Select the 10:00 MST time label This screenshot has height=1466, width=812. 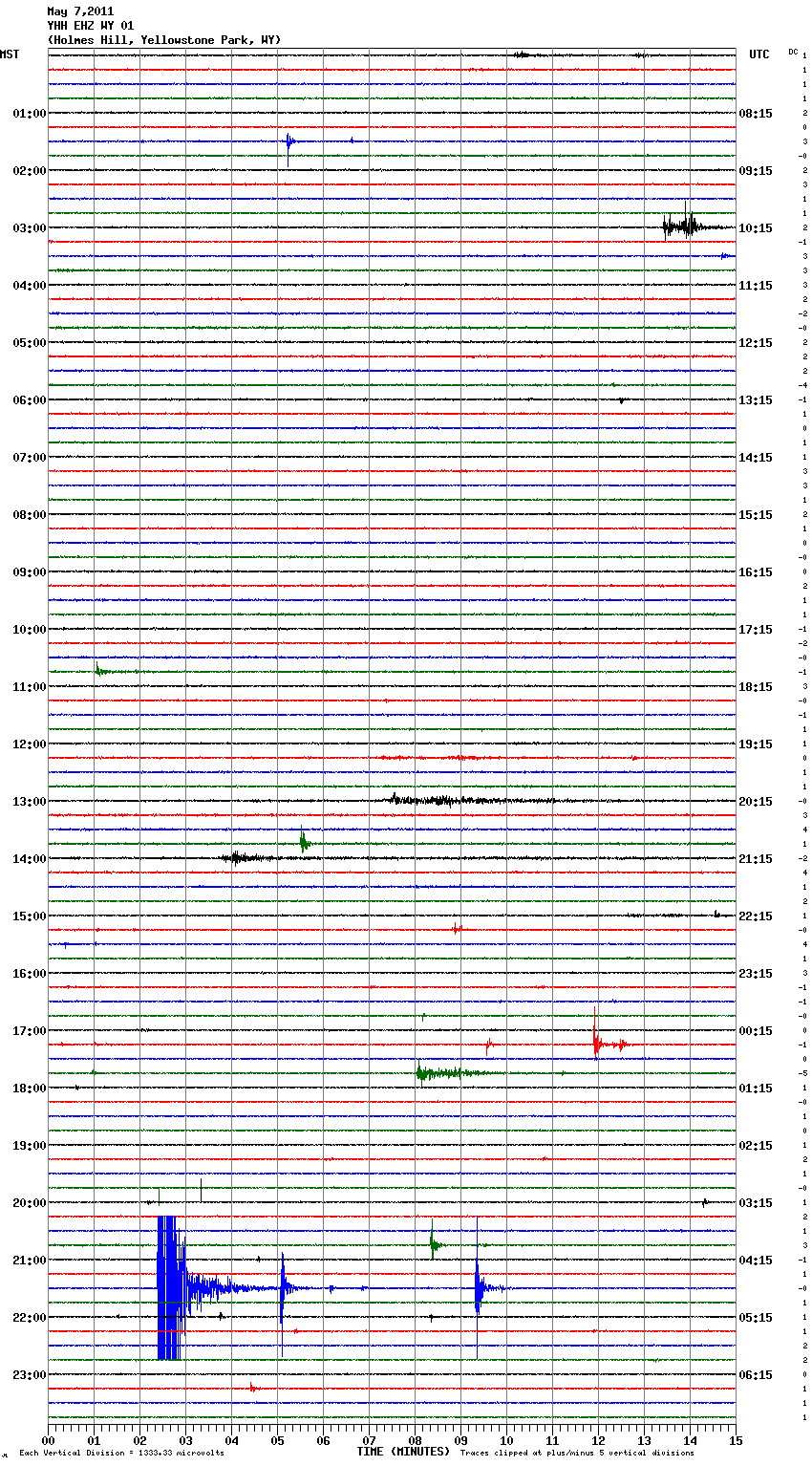click(x=30, y=630)
